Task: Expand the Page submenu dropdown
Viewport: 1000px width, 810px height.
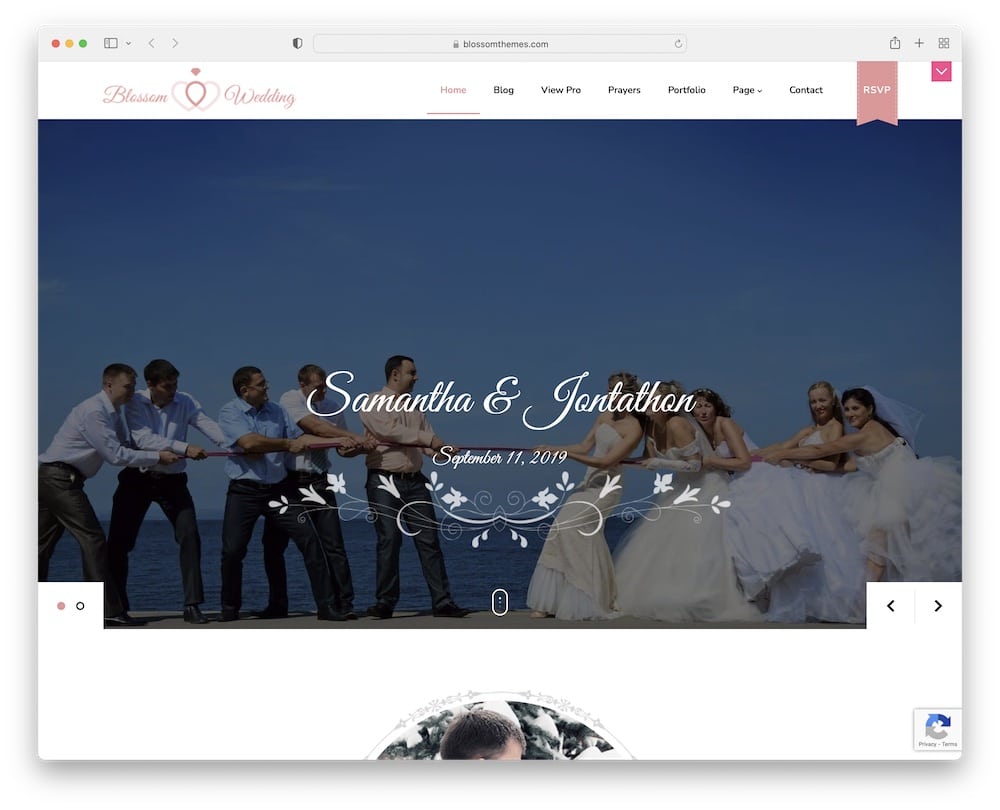Action: click(x=747, y=90)
